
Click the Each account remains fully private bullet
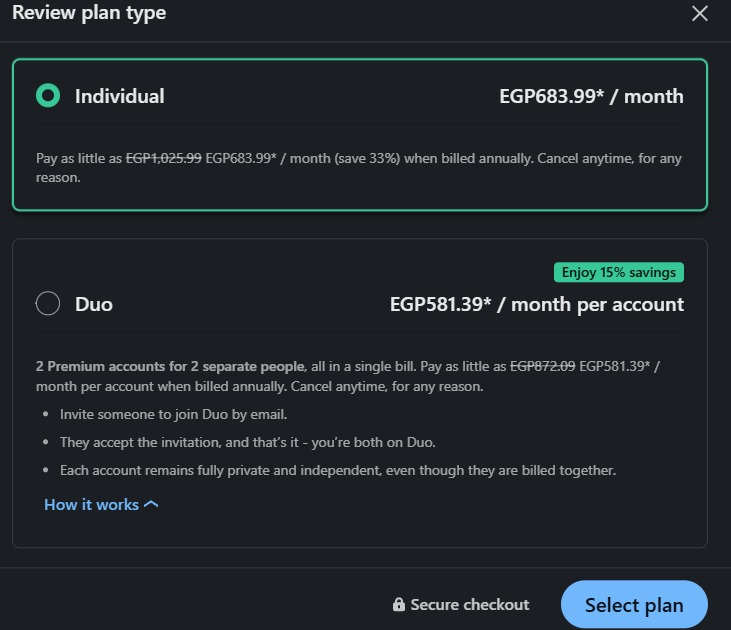(x=337, y=470)
